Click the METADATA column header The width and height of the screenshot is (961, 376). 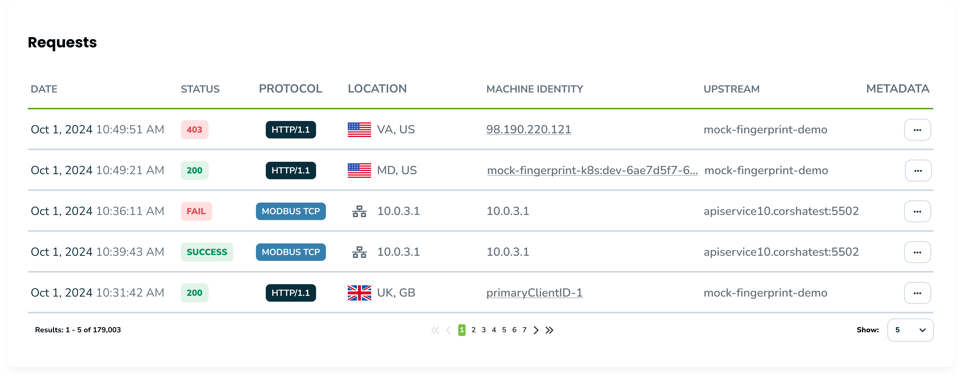pos(898,88)
